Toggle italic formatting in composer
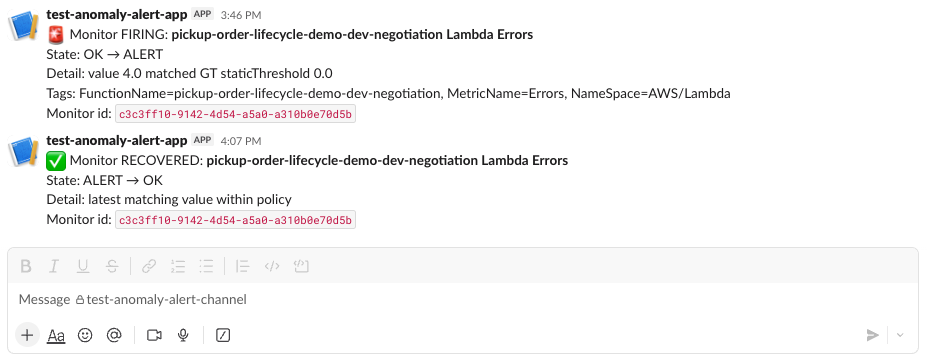Viewport: 927px width, 364px height. (x=54, y=266)
